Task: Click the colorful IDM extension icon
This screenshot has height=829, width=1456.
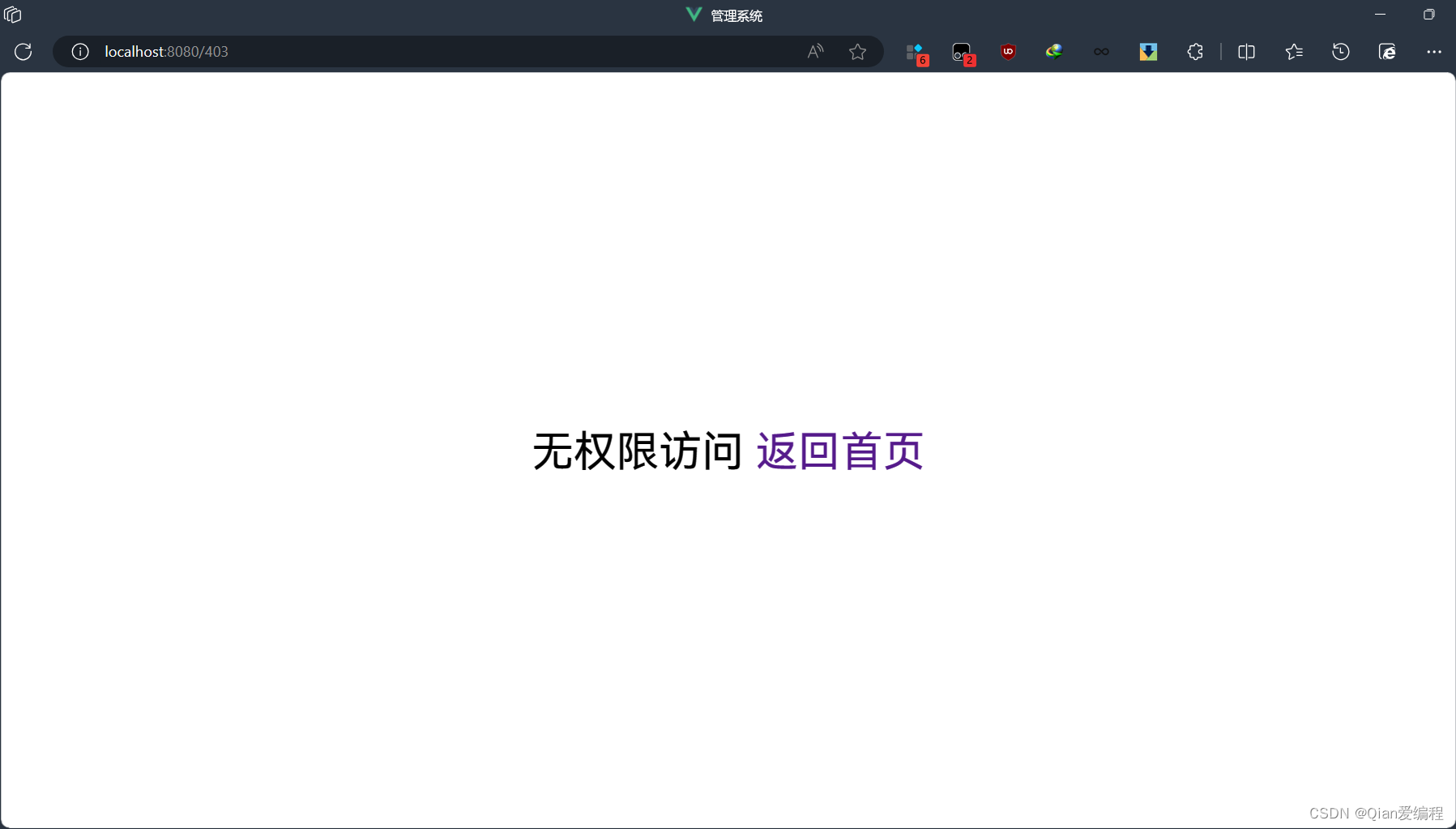Action: click(1054, 52)
